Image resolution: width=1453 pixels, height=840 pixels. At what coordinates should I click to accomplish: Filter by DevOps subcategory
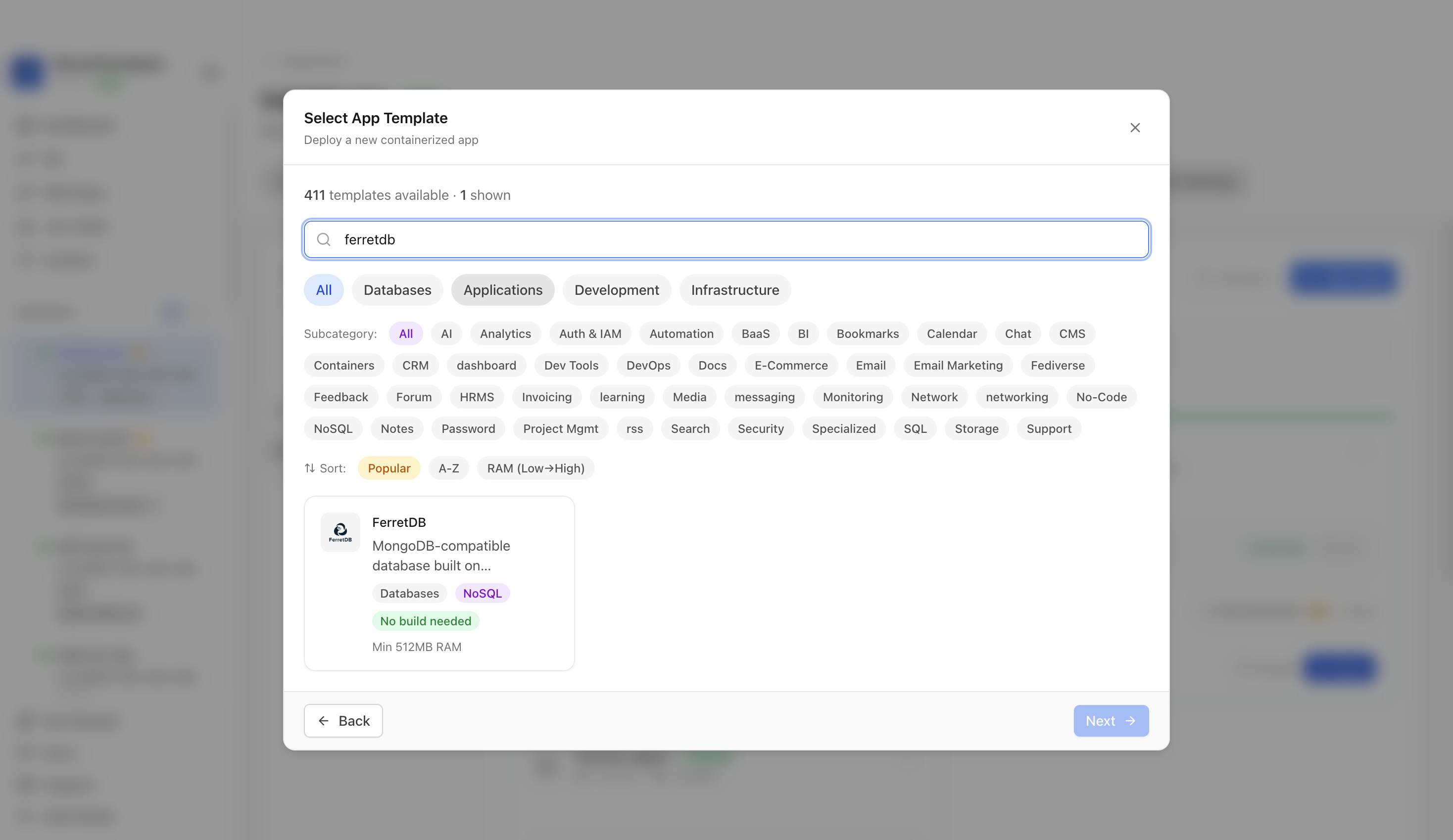click(x=649, y=366)
